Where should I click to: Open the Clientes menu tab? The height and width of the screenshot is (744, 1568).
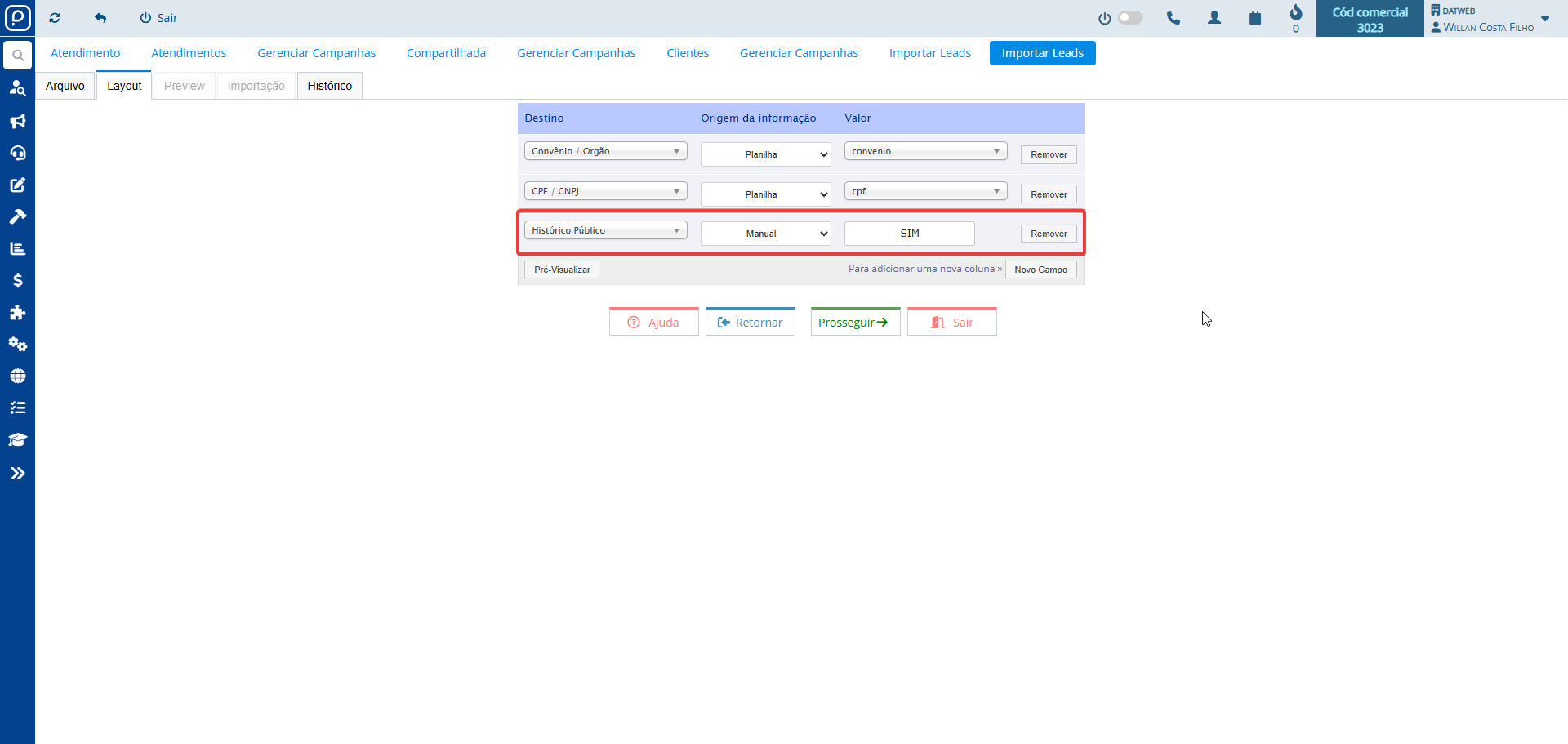point(687,53)
